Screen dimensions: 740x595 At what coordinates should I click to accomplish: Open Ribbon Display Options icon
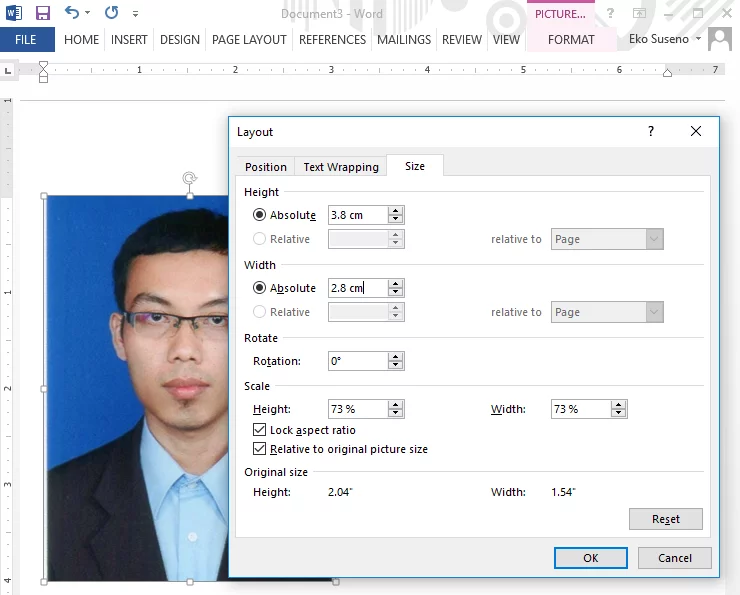[639, 13]
